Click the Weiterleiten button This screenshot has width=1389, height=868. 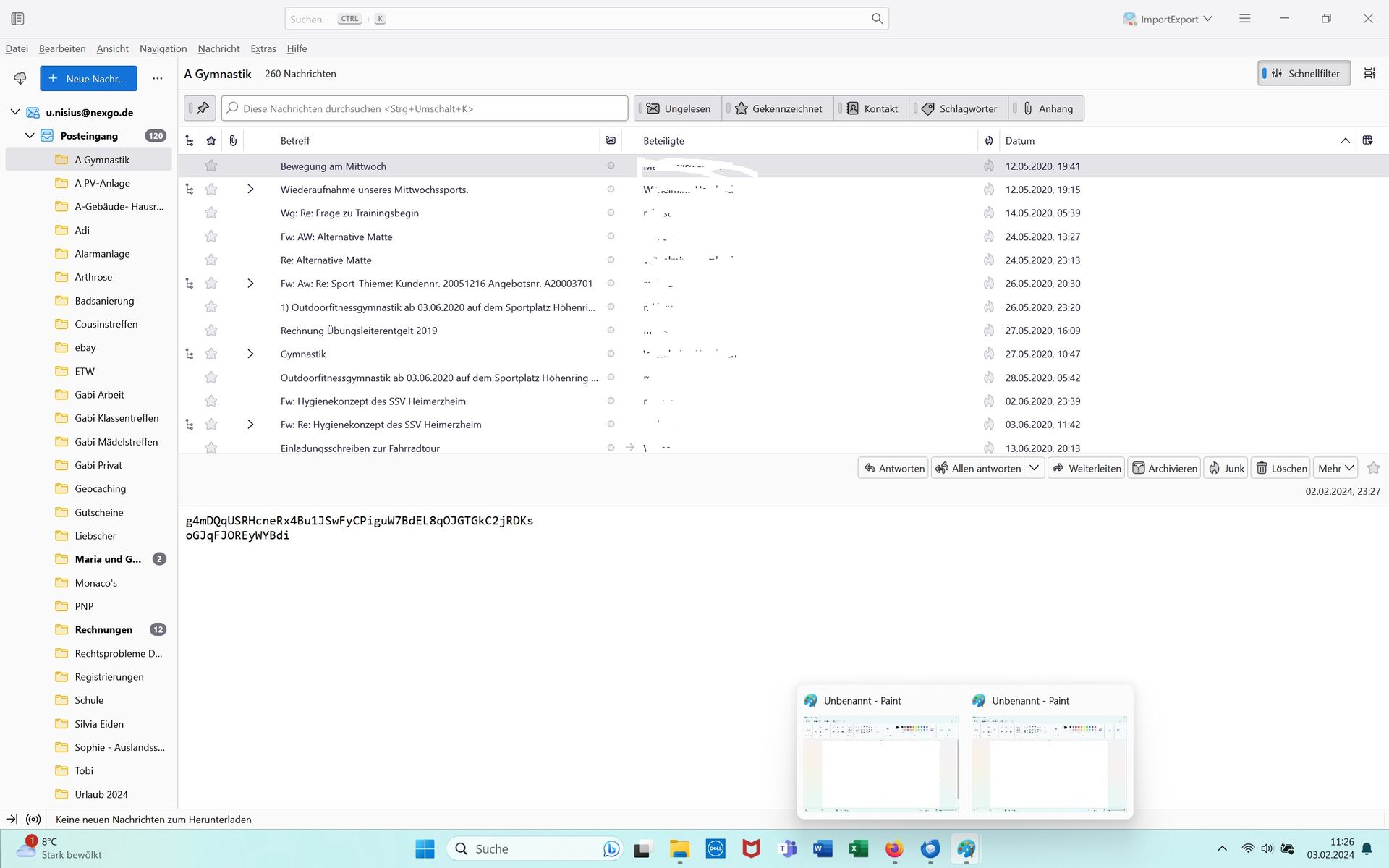pos(1086,468)
